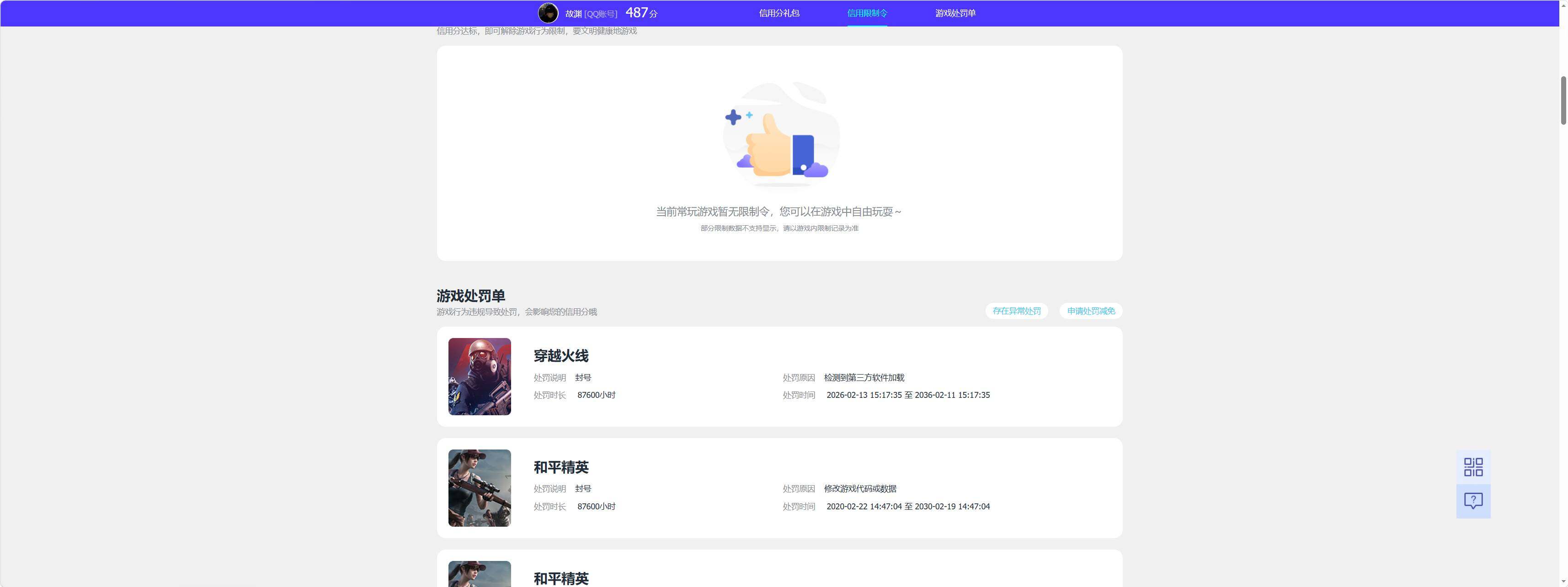Click the page vertical scrollbar thumb

pos(1563,100)
